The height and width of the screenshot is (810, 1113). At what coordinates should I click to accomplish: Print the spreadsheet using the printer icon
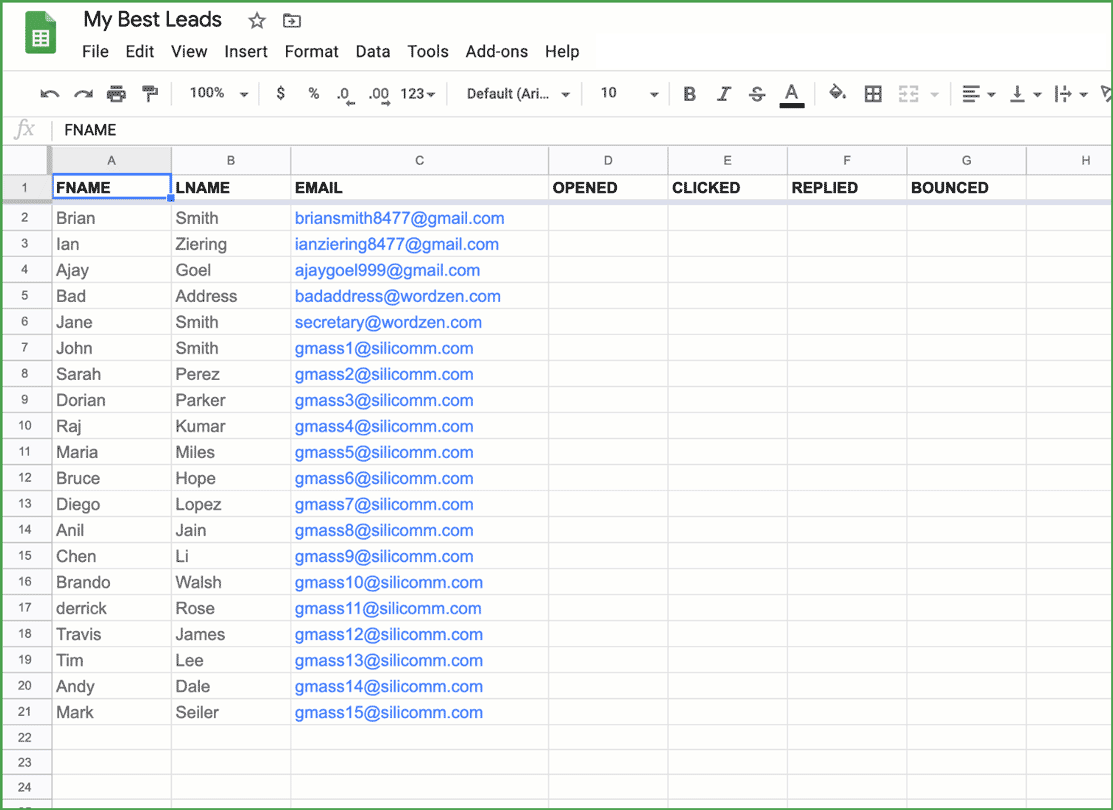117,94
